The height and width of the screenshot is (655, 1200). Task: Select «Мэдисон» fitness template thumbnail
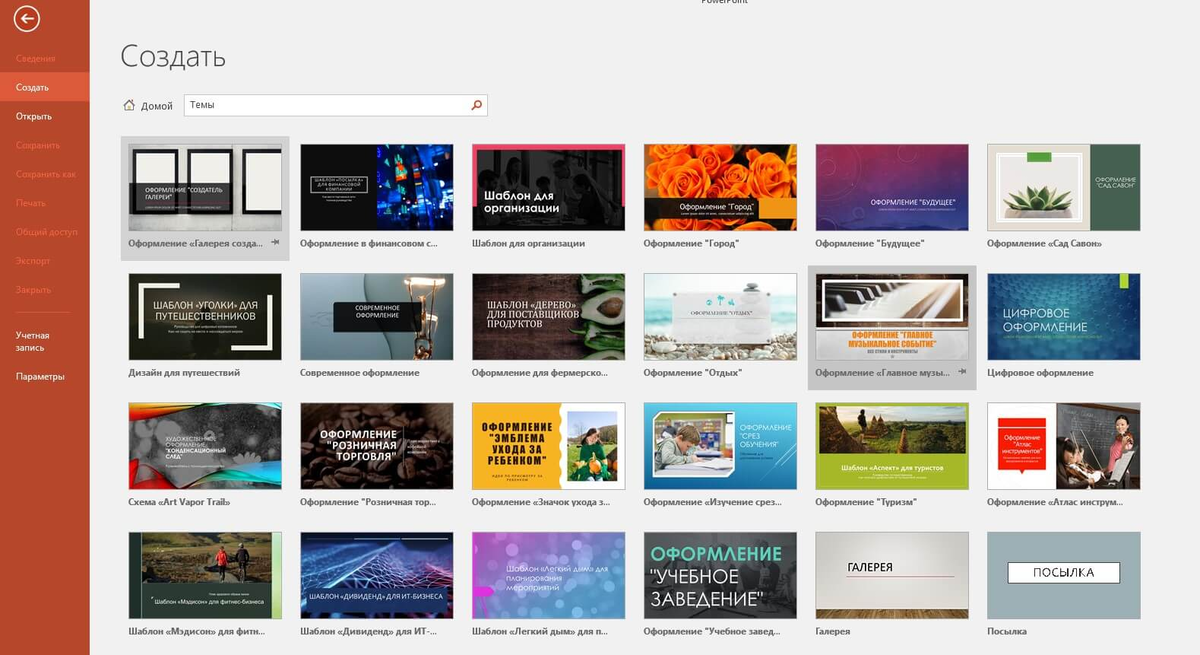[x=205, y=575]
